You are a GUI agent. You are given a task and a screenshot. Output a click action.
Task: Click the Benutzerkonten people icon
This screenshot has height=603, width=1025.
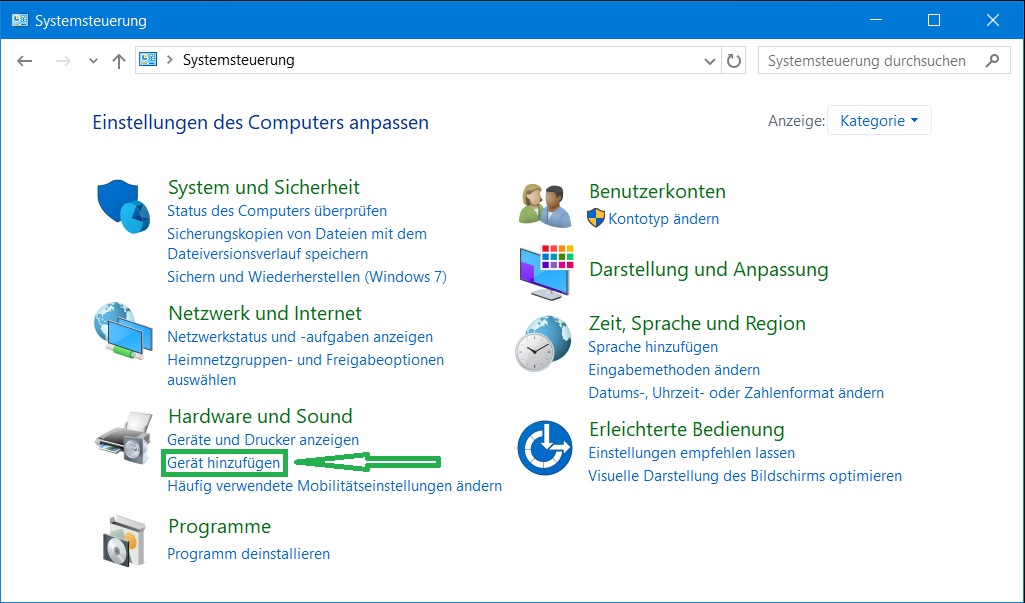[x=545, y=206]
